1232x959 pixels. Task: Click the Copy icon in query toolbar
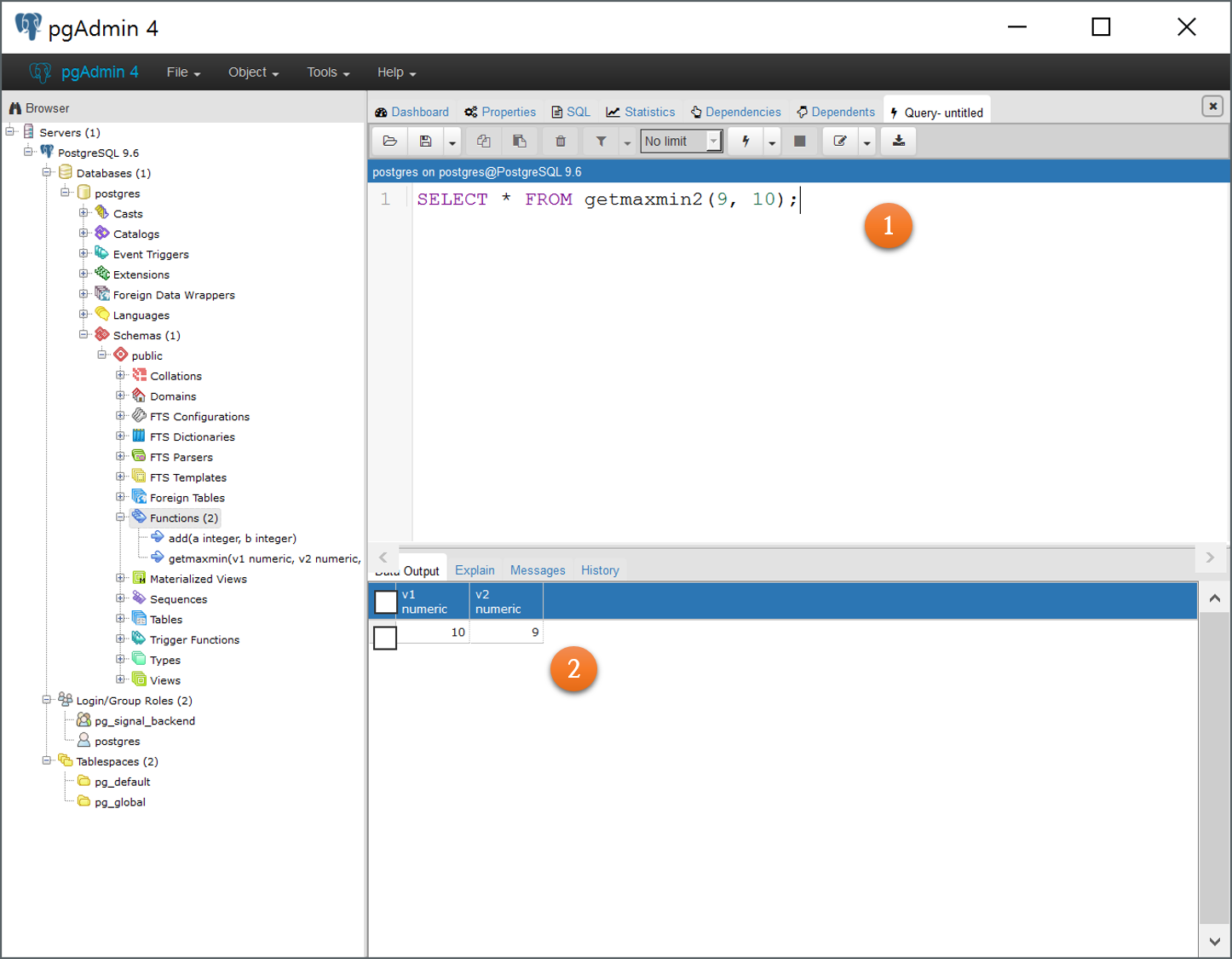click(484, 142)
